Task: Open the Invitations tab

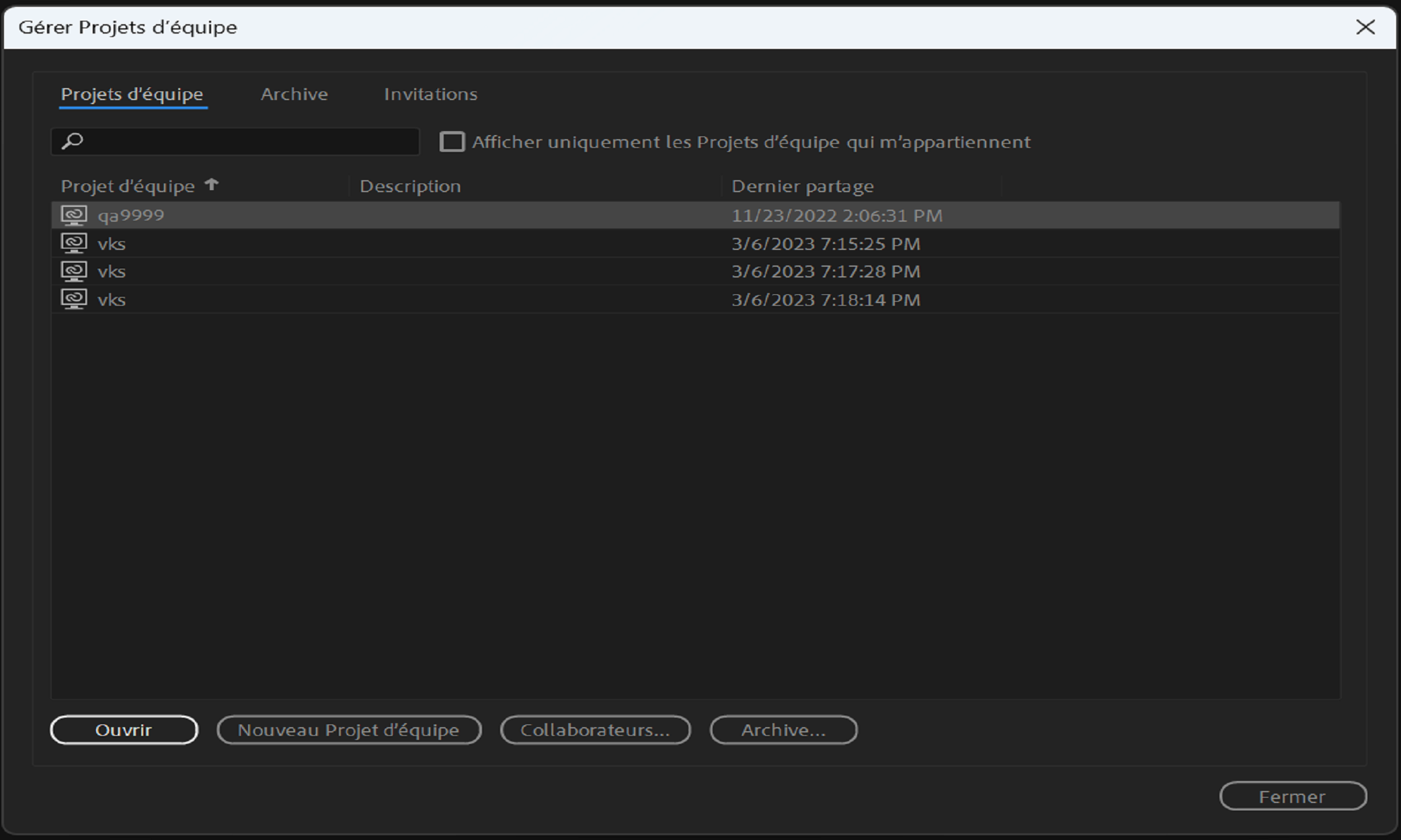Action: (430, 94)
